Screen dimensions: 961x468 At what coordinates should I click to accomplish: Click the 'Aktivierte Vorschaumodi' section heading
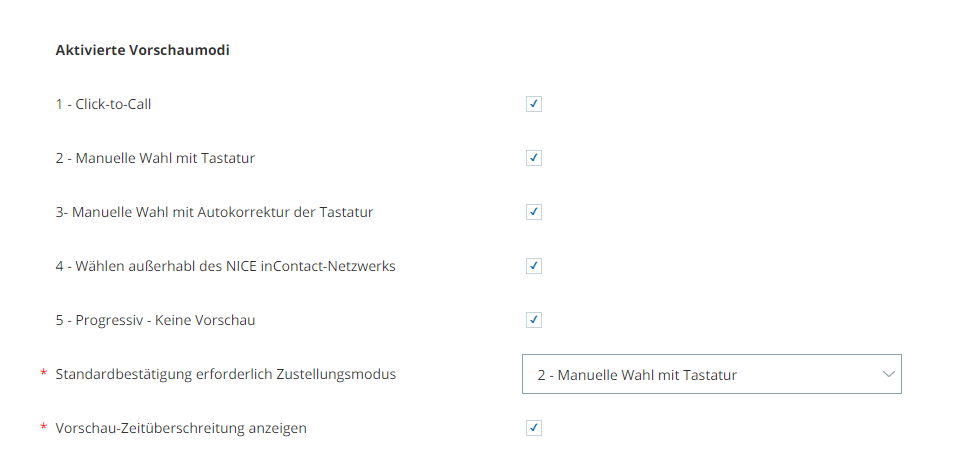(x=142, y=50)
